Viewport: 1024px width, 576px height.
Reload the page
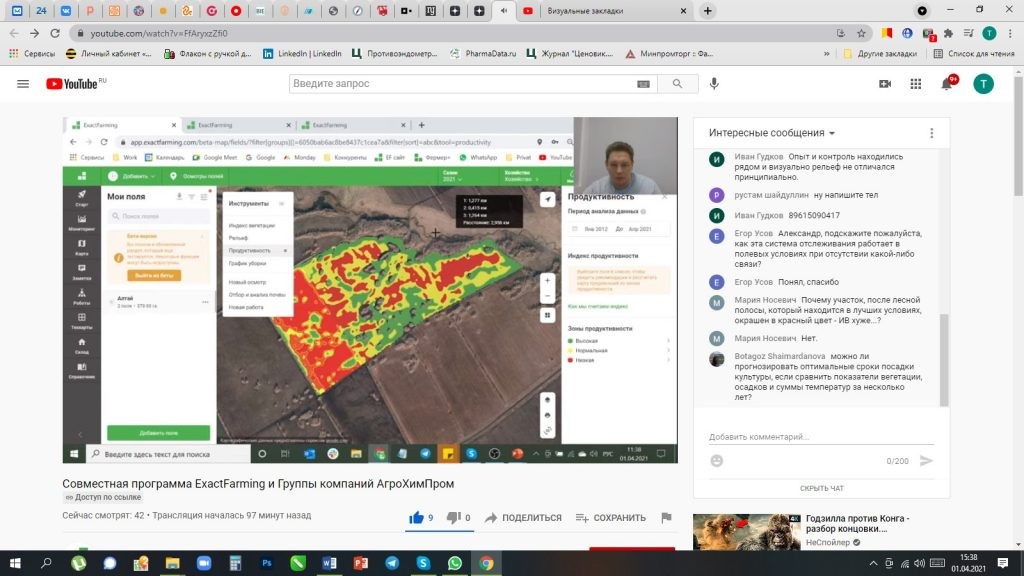click(x=55, y=33)
